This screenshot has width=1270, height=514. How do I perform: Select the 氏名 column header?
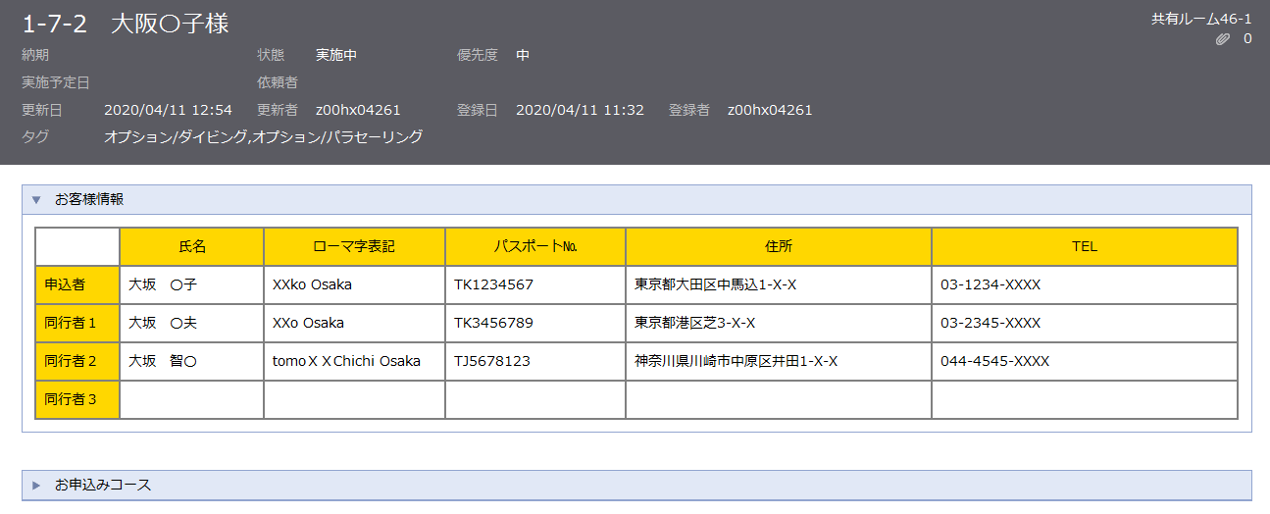[x=191, y=246]
